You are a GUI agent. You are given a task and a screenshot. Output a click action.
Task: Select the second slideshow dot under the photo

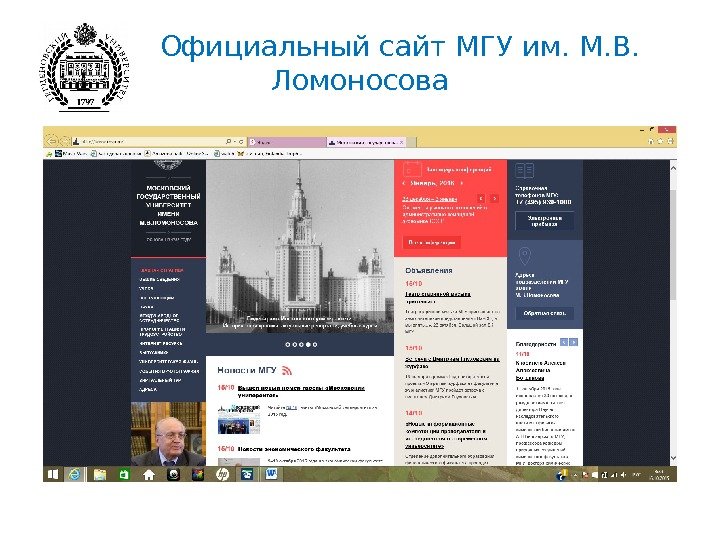tap(294, 344)
